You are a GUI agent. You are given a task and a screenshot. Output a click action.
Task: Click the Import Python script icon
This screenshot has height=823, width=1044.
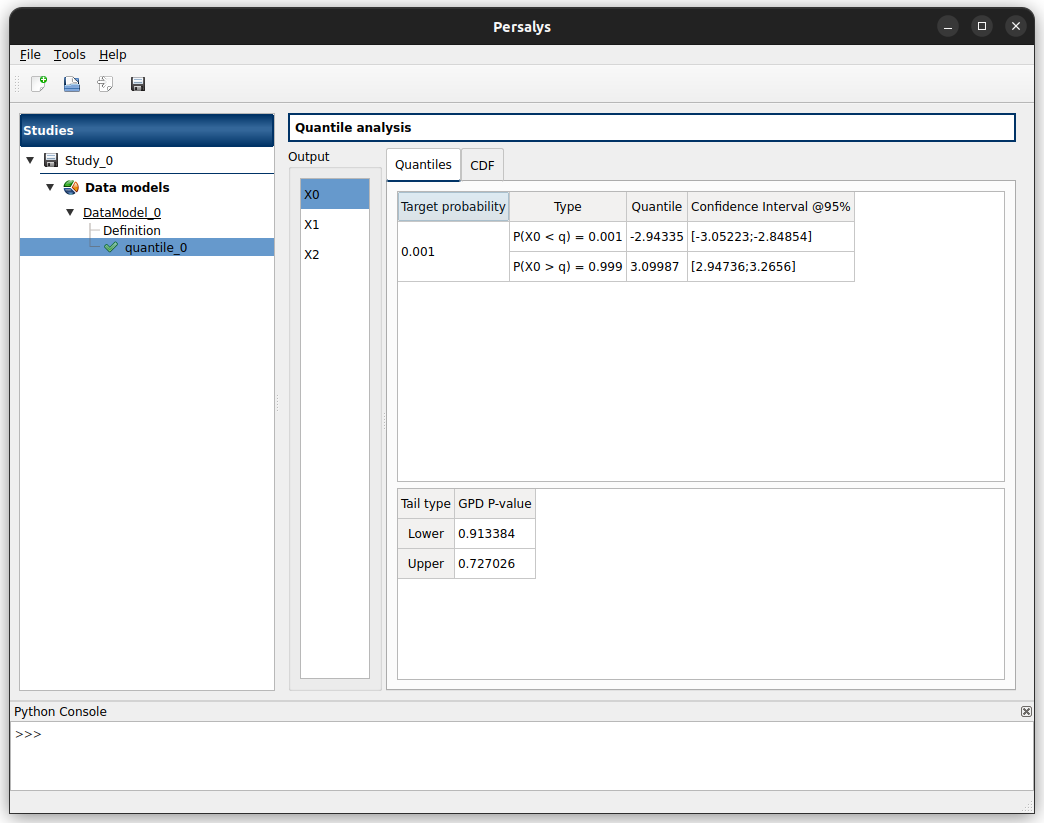(x=105, y=84)
